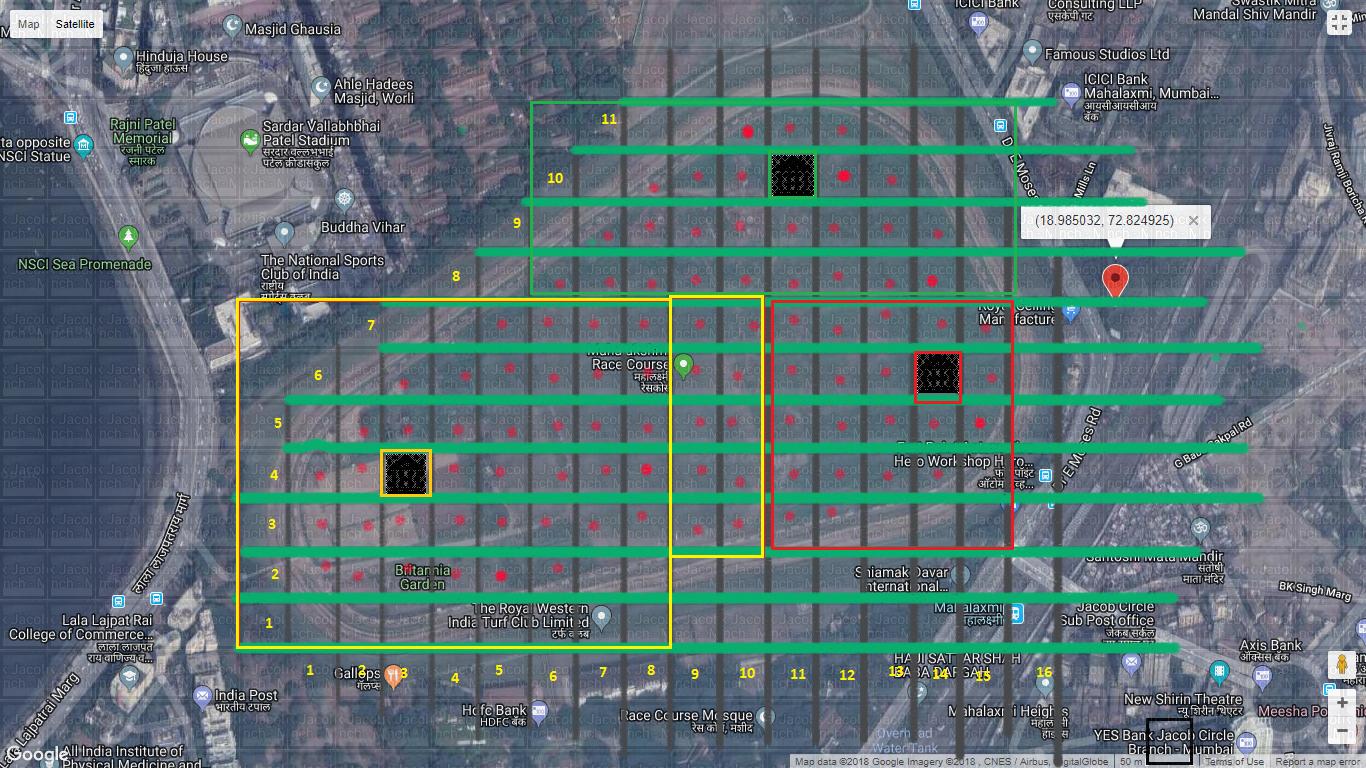This screenshot has width=1366, height=768.
Task: Click the Shiamak Davar International pin
Action: coord(961,574)
